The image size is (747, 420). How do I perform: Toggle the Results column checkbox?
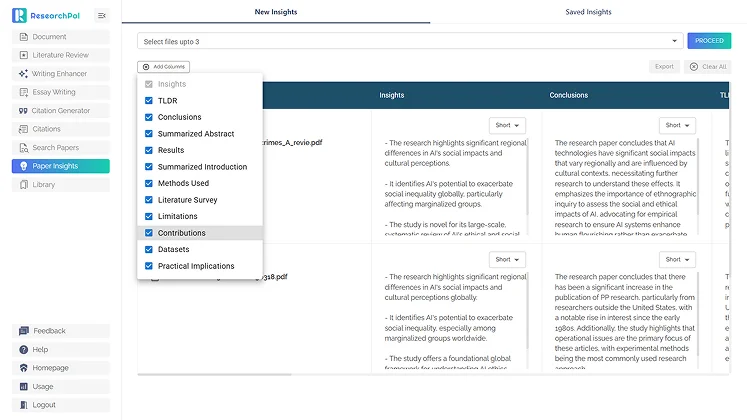149,150
